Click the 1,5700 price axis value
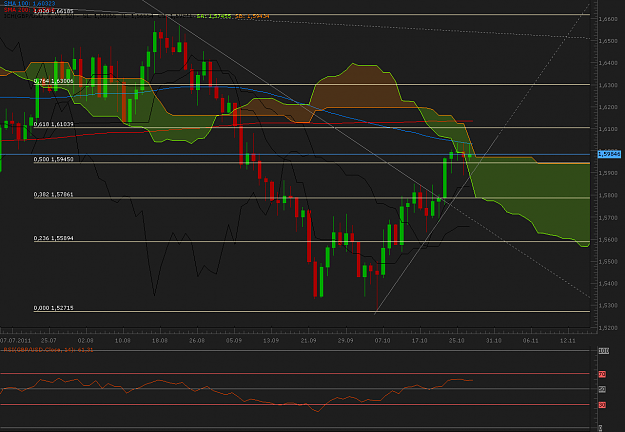Viewport: 625px width, 432px height. pyautogui.click(x=608, y=218)
